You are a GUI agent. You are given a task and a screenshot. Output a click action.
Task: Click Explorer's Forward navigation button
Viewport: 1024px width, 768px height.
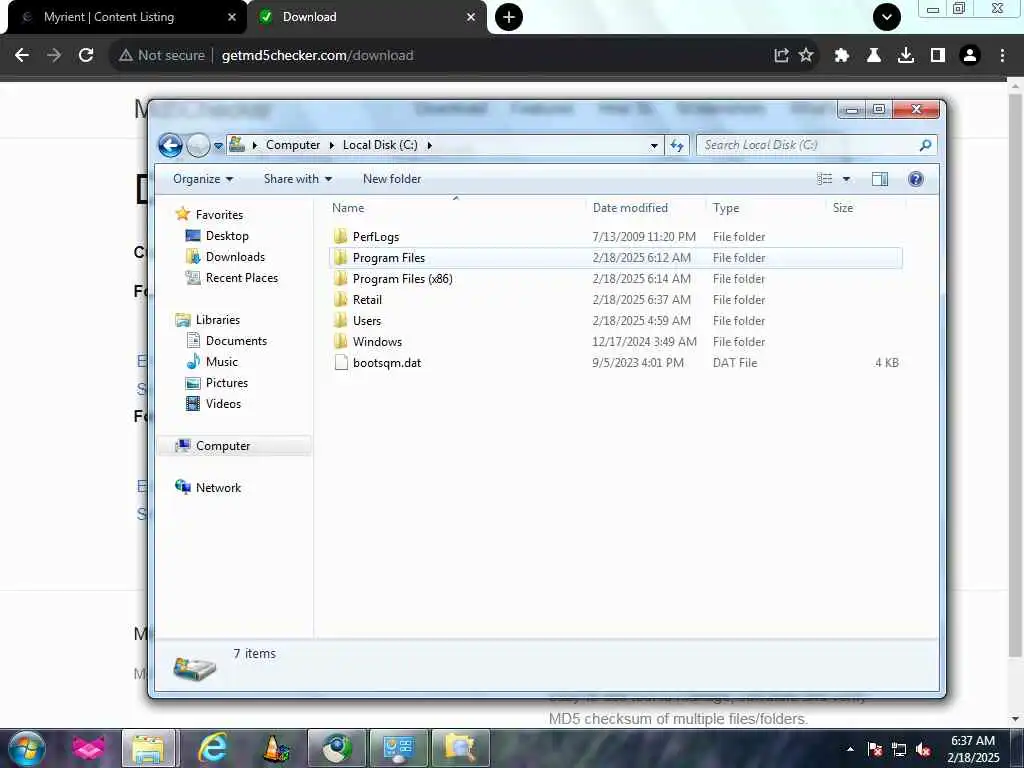click(198, 145)
